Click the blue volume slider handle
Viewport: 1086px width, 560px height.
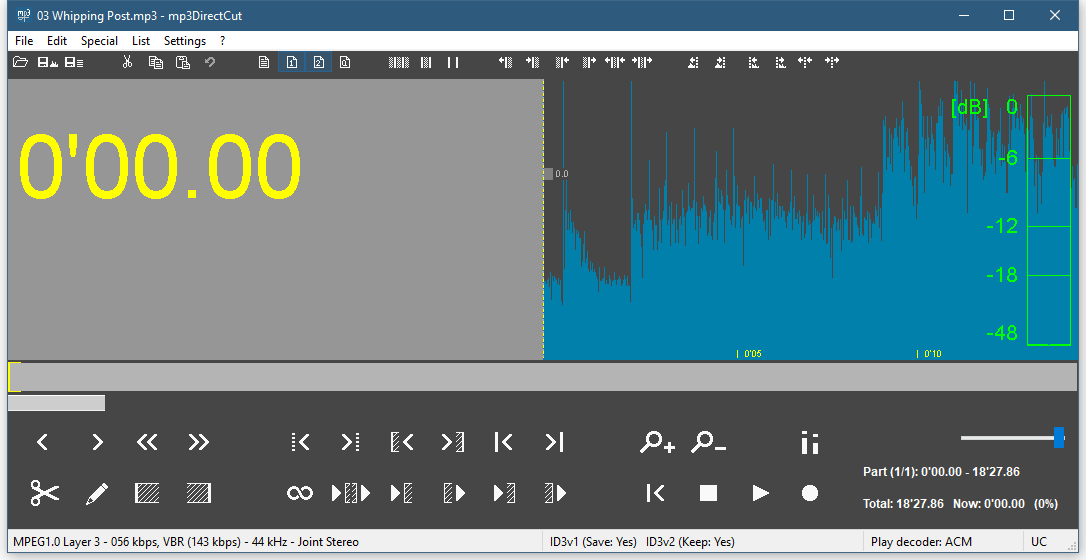tap(1058, 437)
